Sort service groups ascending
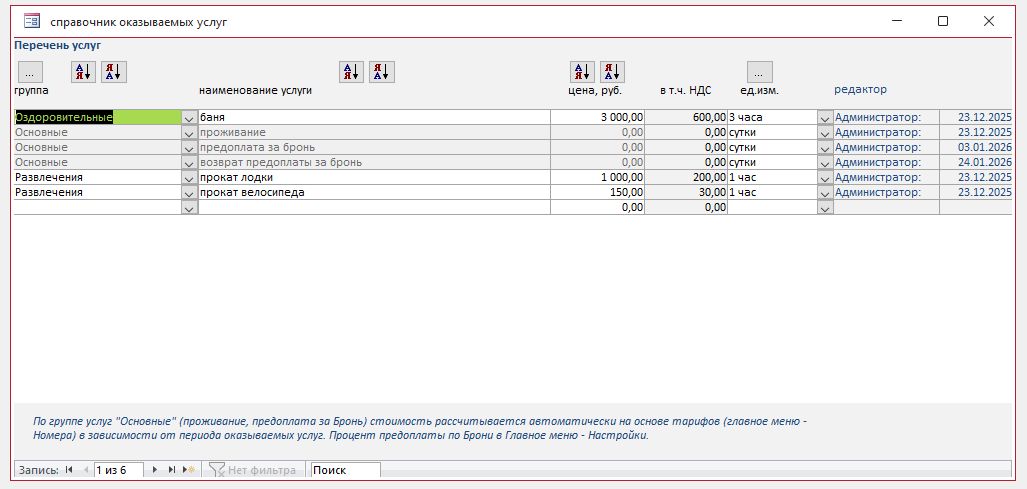 83,72
